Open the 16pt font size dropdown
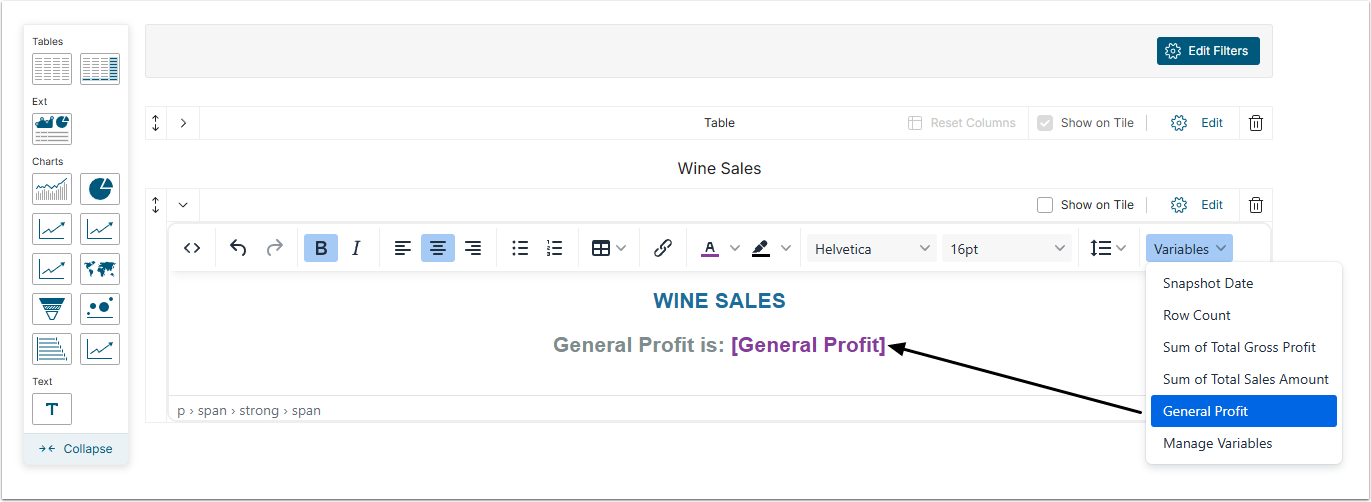 coord(1007,249)
